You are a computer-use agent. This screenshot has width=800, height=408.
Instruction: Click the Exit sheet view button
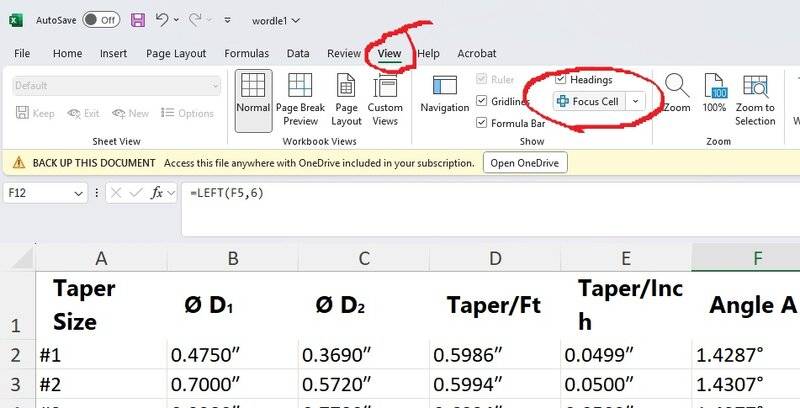click(x=84, y=113)
